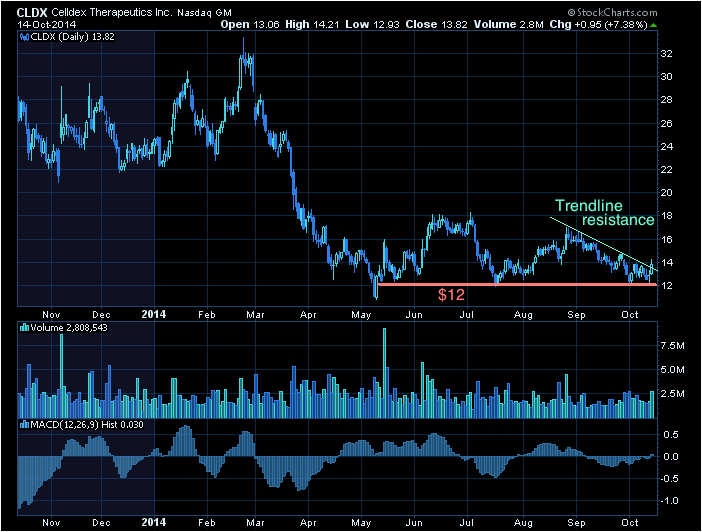Click the Volume 2,808,543 legend text

[x=69, y=328]
